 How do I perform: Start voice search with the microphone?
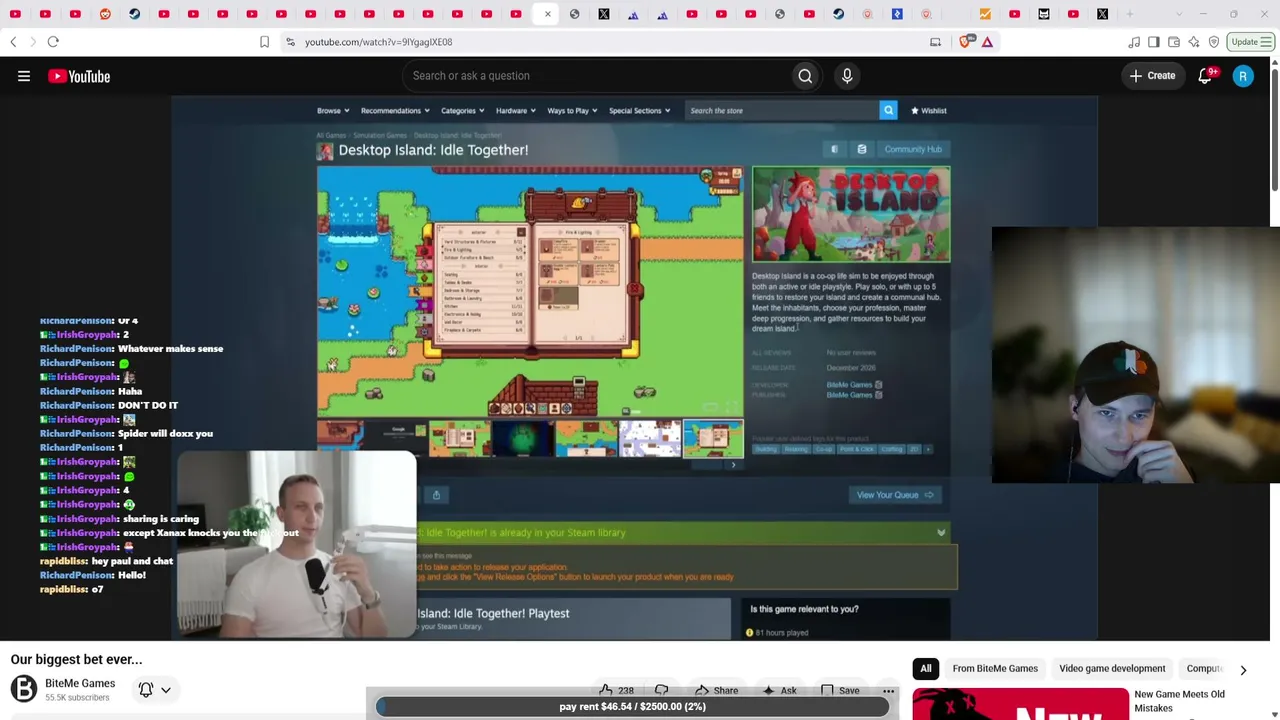point(847,76)
